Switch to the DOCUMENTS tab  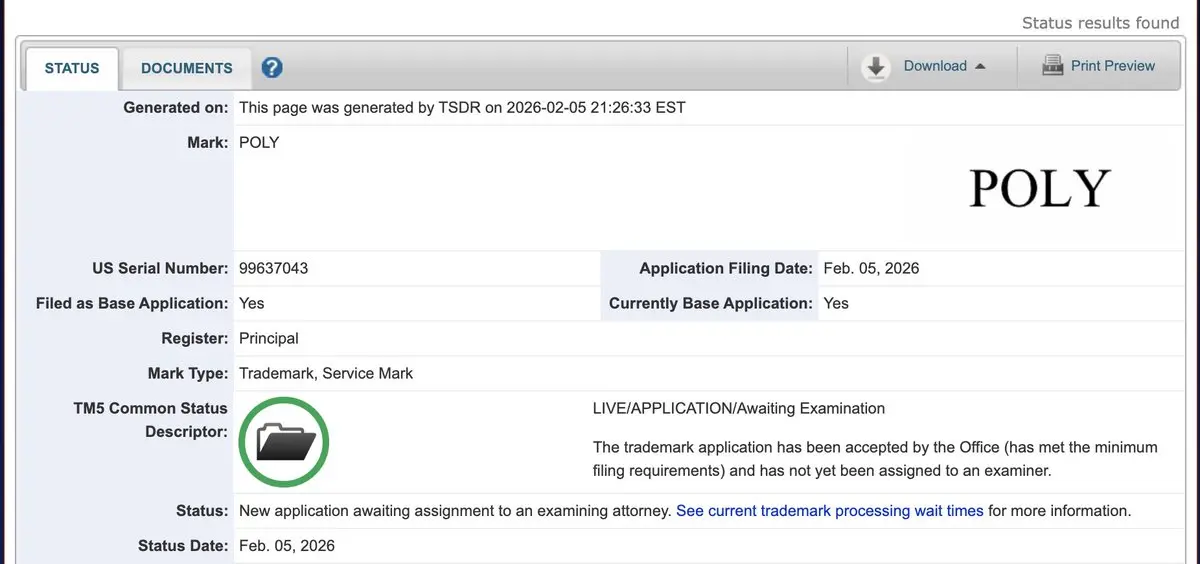(x=187, y=68)
